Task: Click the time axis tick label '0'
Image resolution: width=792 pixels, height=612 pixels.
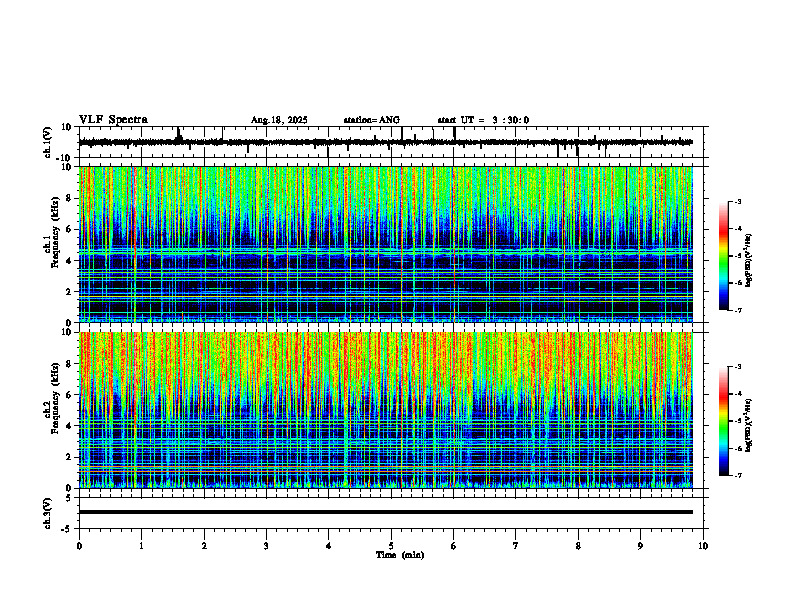Action: [x=79, y=546]
